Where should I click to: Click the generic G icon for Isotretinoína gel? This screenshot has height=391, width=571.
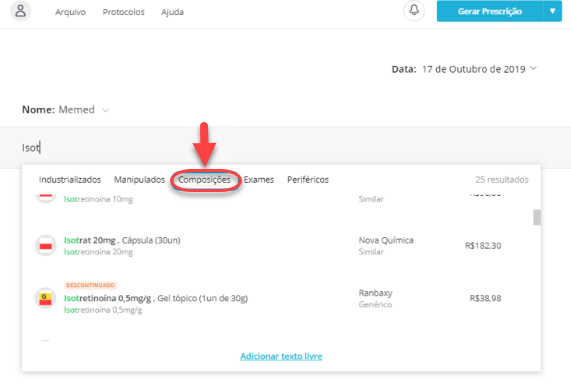[x=46, y=298]
